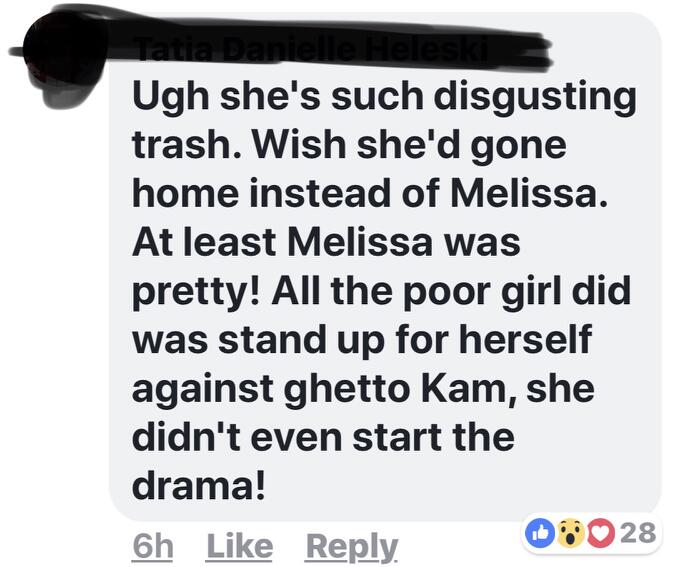Click the word "herself" in the comment
The width and height of the screenshot is (687, 567).
pos(525,339)
